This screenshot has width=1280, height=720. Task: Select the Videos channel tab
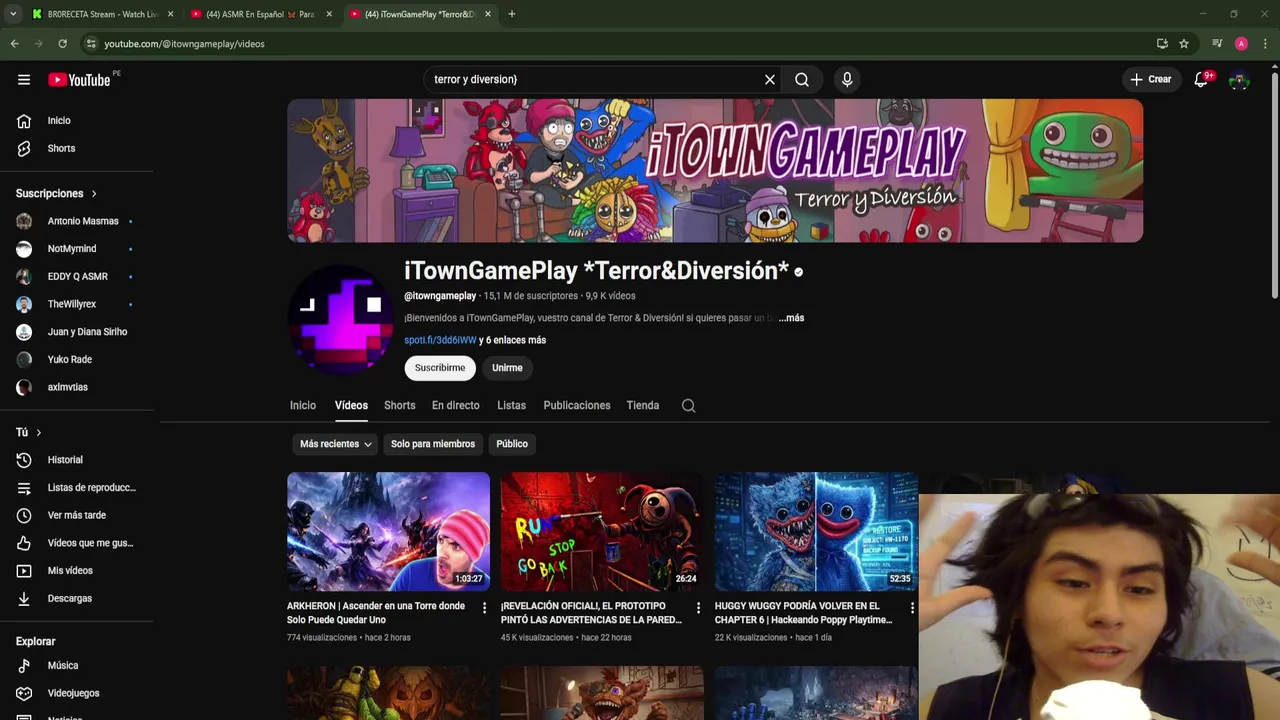351,406
